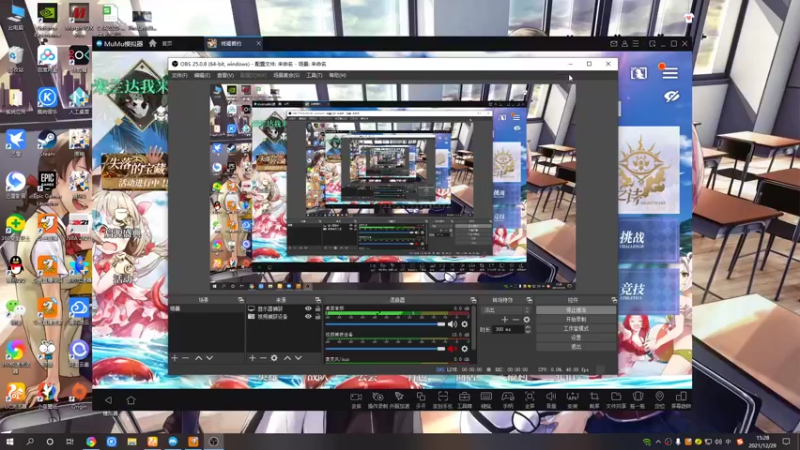Click the audio mixer vertical scrollbar
Screen dimensions: 800x450
click(474, 329)
